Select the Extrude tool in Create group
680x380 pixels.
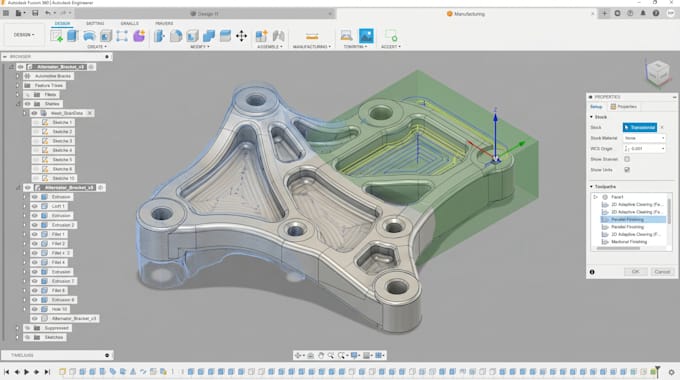click(72, 36)
